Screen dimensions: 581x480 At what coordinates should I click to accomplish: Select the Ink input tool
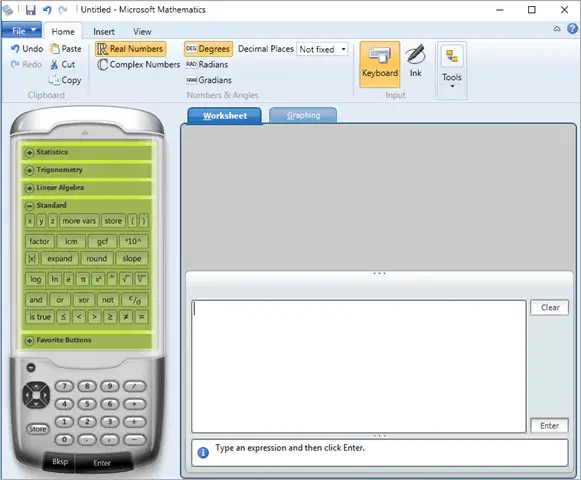click(x=415, y=61)
